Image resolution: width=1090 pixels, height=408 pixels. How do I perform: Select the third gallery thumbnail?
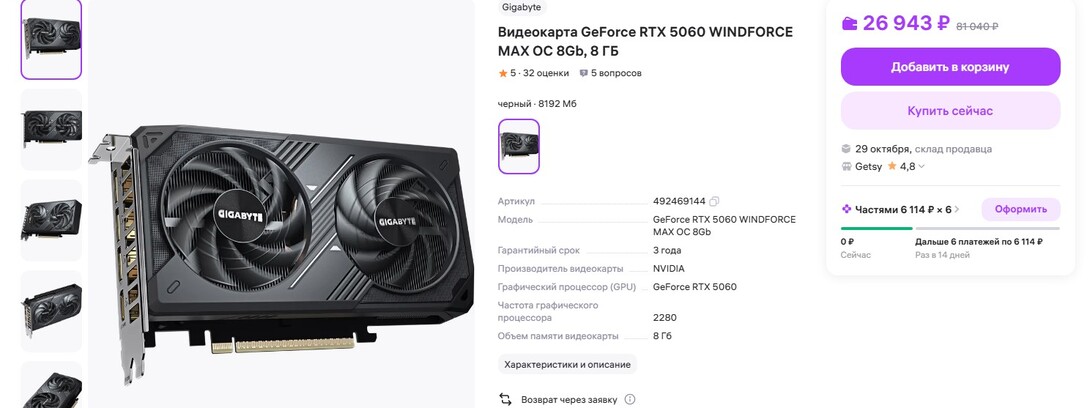51,220
